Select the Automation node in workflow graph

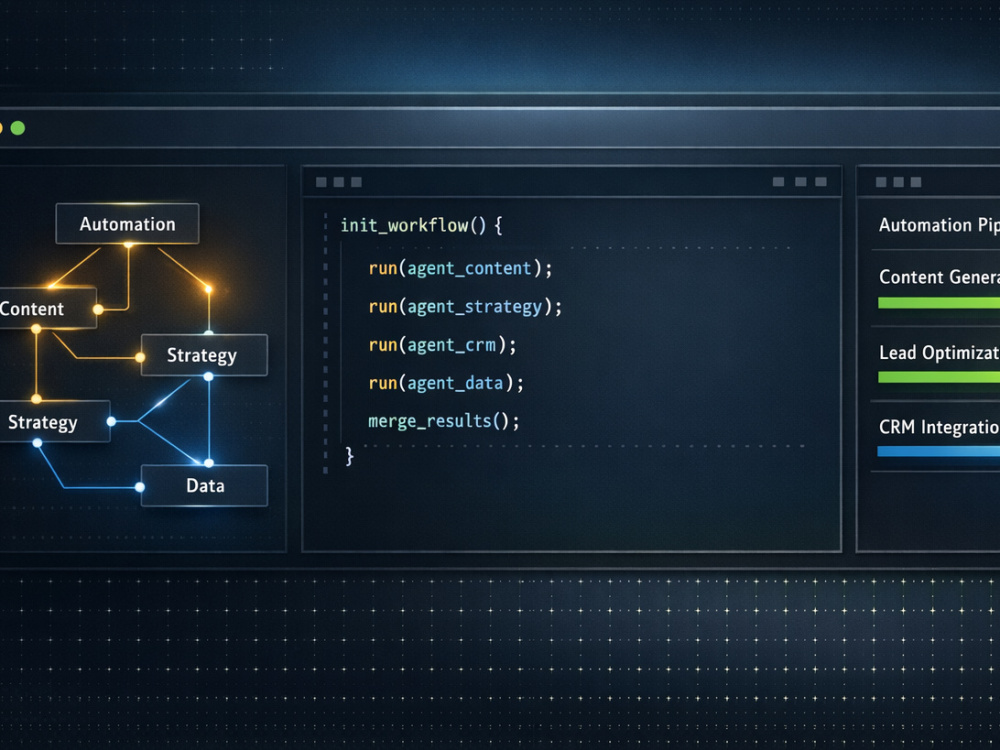tap(128, 224)
